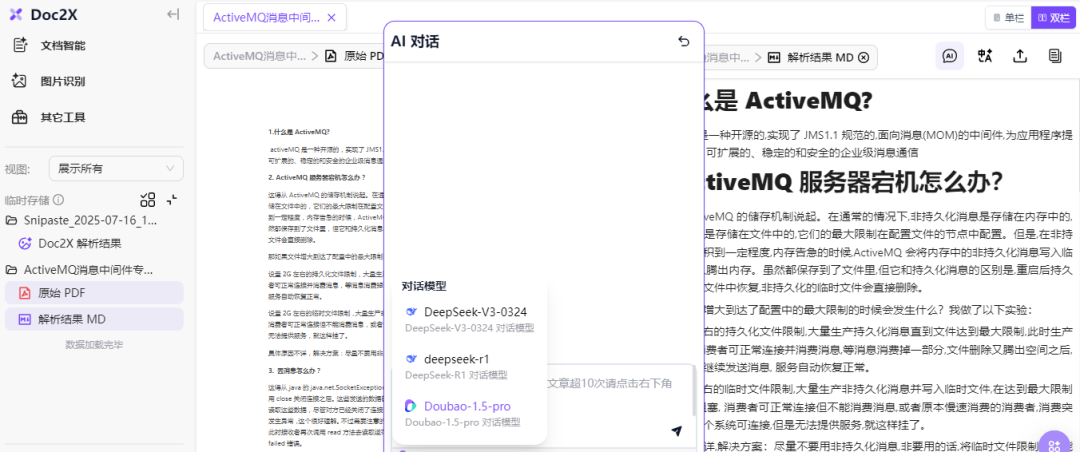1080x452 pixels.
Task: Click the translate icon in toolbar
Action: pyautogui.click(x=985, y=56)
